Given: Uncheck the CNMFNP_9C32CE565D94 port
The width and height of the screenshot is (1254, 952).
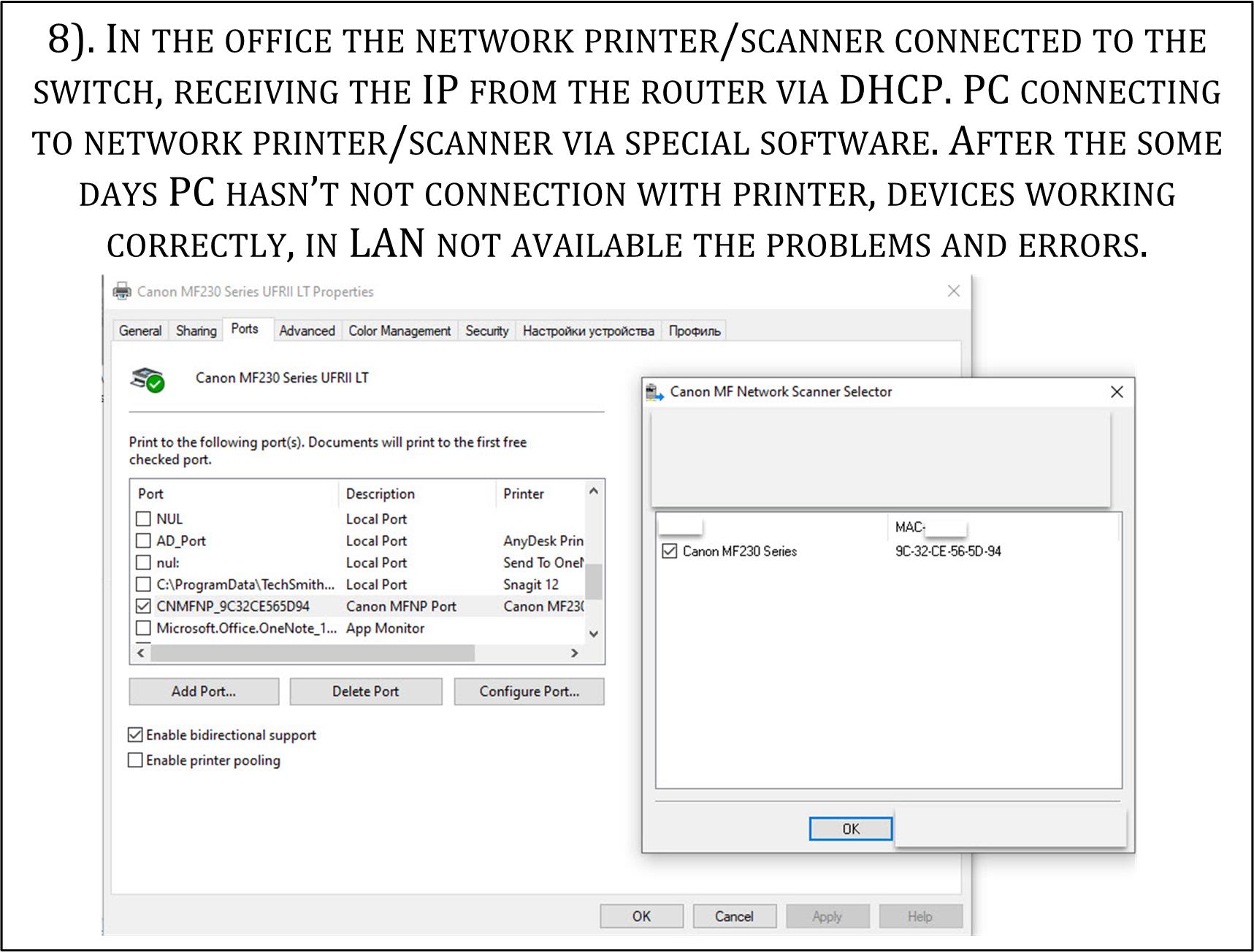Looking at the screenshot, I should [144, 607].
